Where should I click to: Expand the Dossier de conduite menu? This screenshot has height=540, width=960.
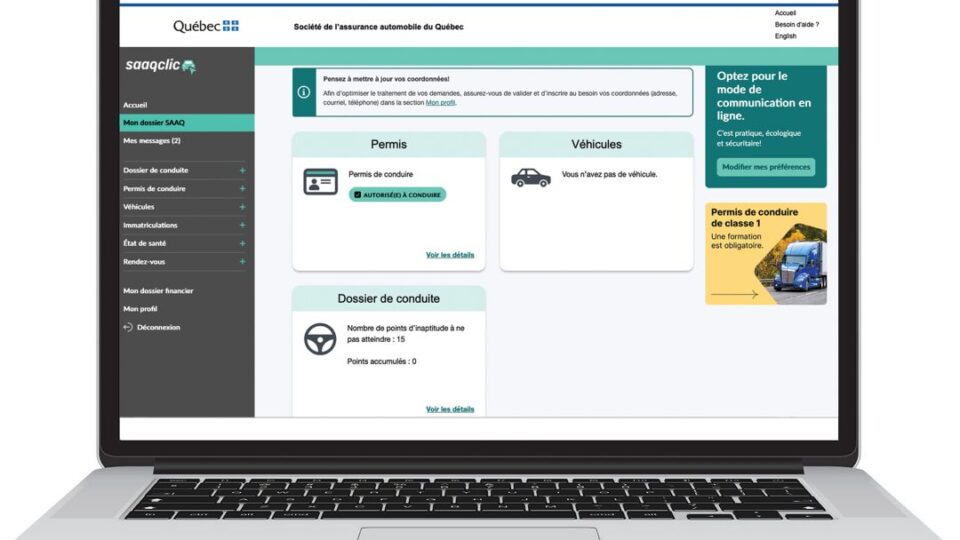click(x=242, y=170)
